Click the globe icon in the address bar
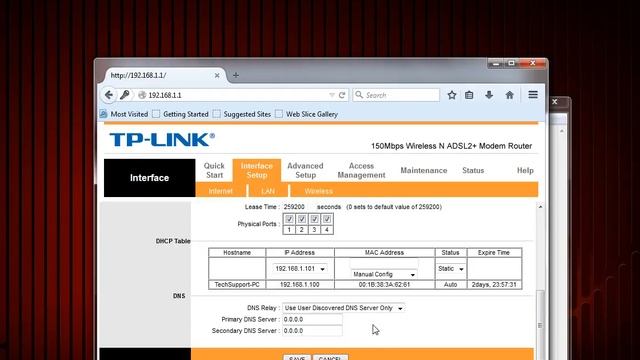The height and width of the screenshot is (360, 640). pos(142,95)
